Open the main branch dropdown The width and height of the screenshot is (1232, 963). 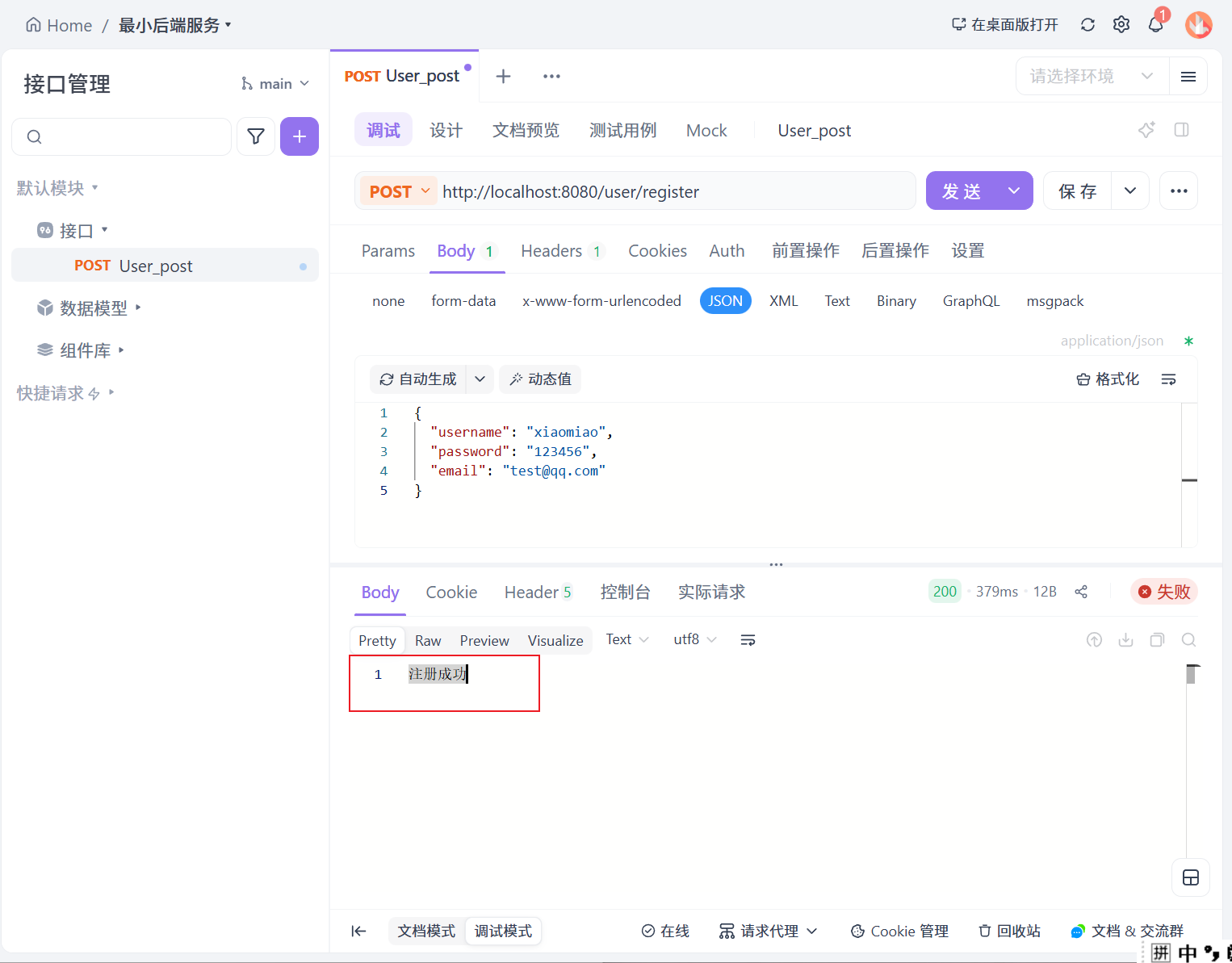[x=274, y=83]
